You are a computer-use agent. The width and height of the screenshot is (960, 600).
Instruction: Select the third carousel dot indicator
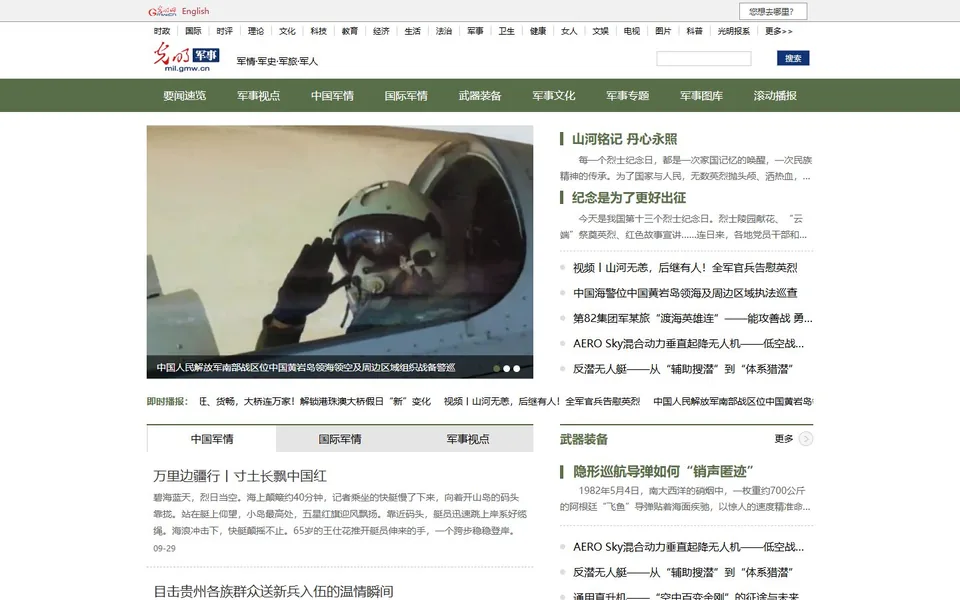pyautogui.click(x=517, y=369)
